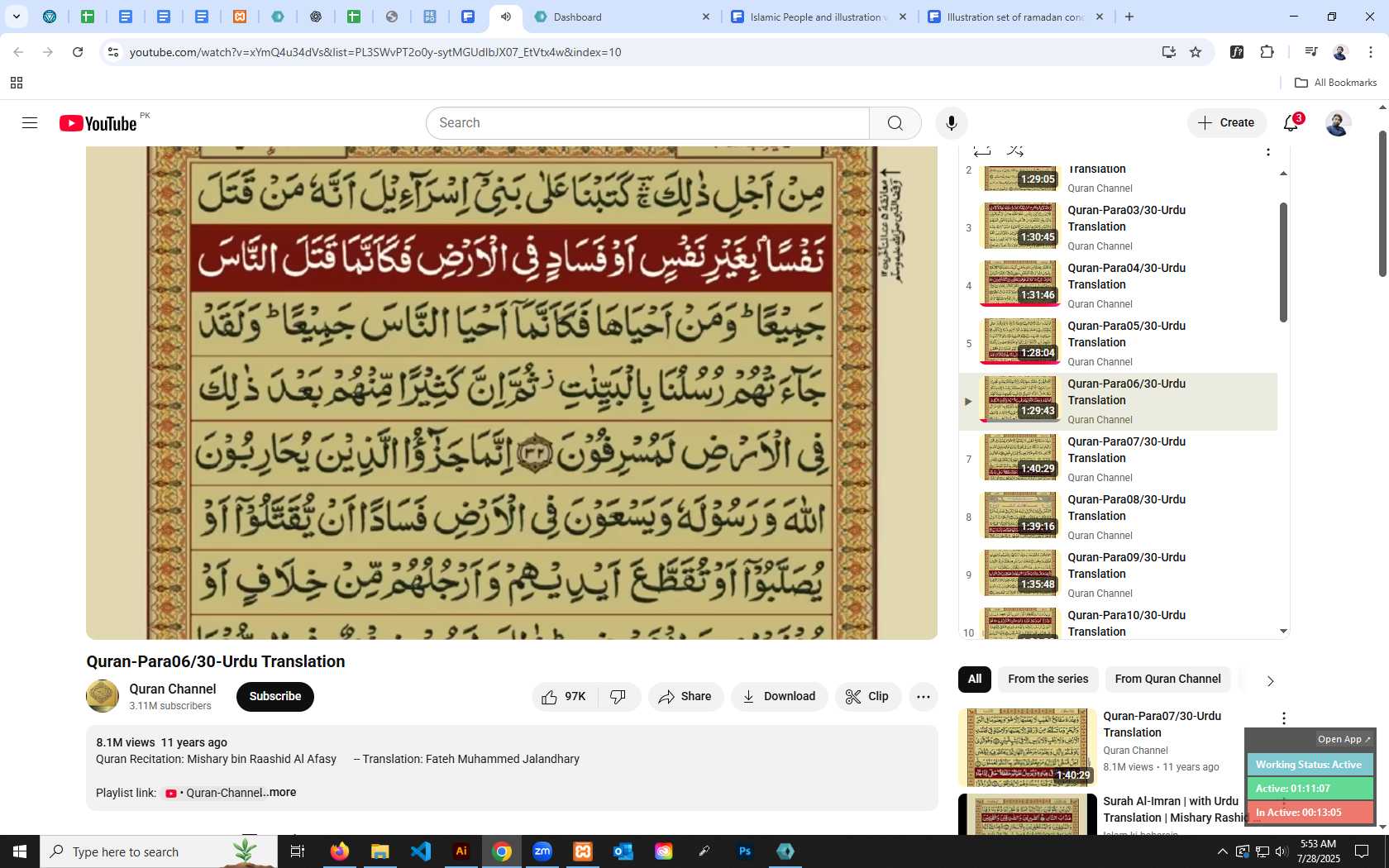Dislike the video with the thumbs-down button

pyautogui.click(x=618, y=697)
